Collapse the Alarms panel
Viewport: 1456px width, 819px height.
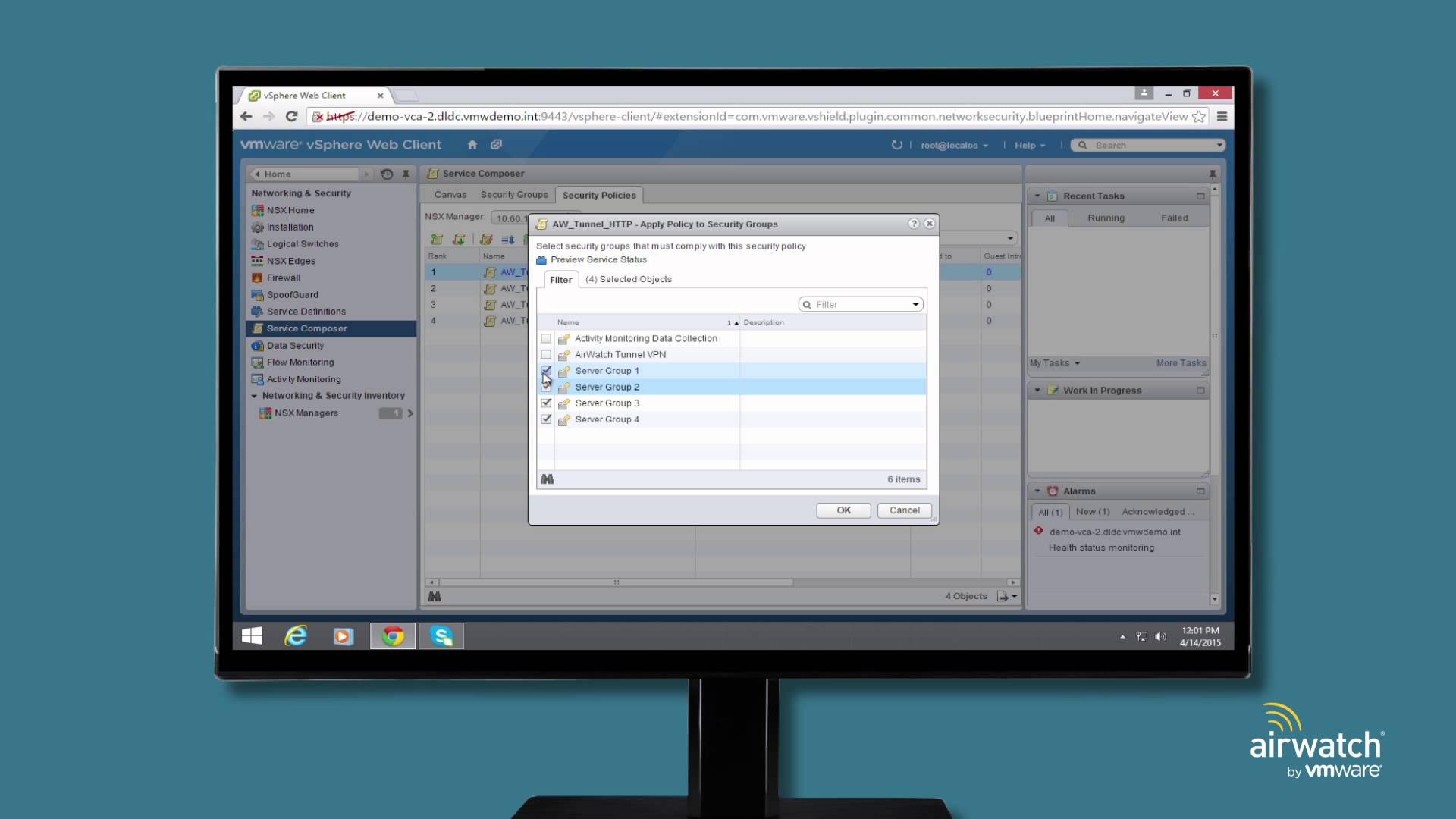[1037, 491]
